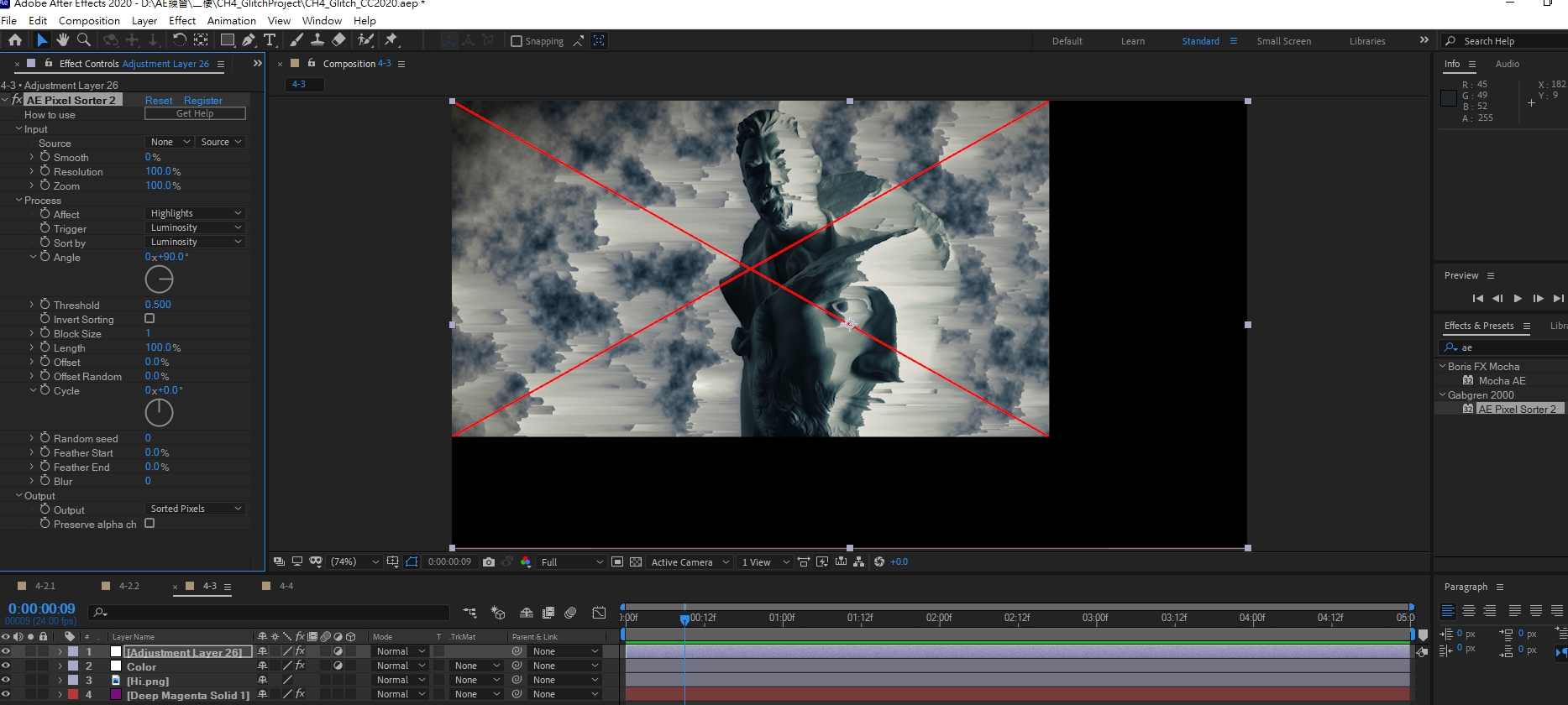This screenshot has height=705, width=1568.
Task: Switch to the 4-4 timeline tab
Action: click(286, 587)
